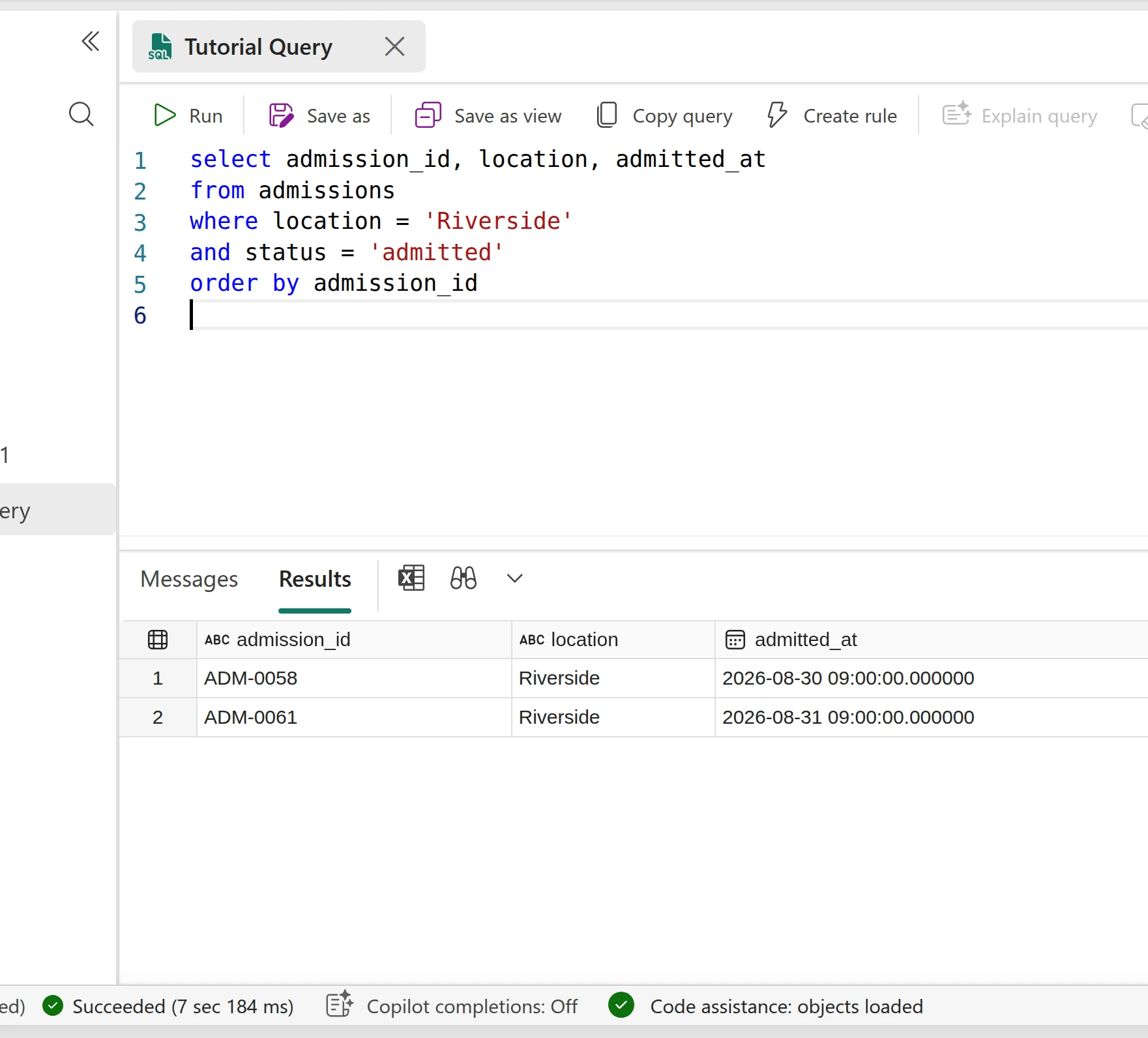Copy query to clipboard
The width and height of the screenshot is (1148, 1038).
point(665,115)
